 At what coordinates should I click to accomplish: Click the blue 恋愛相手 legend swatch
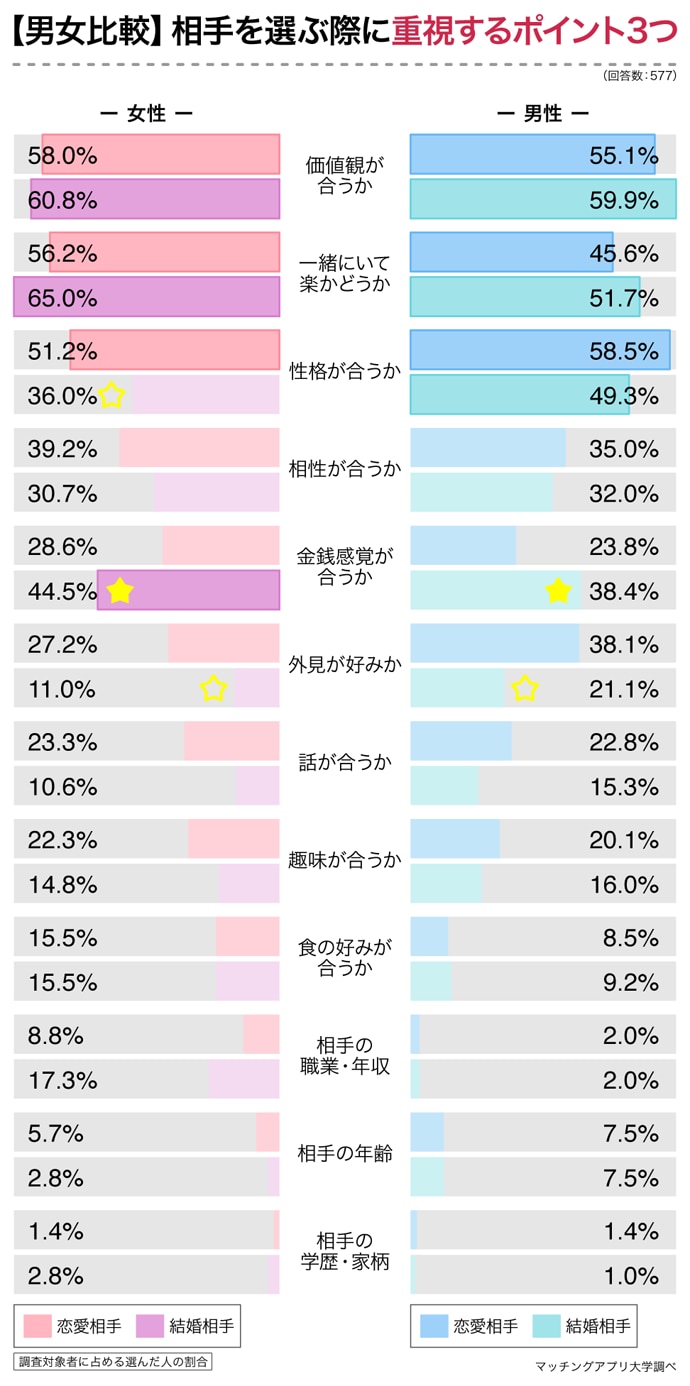(434, 1326)
